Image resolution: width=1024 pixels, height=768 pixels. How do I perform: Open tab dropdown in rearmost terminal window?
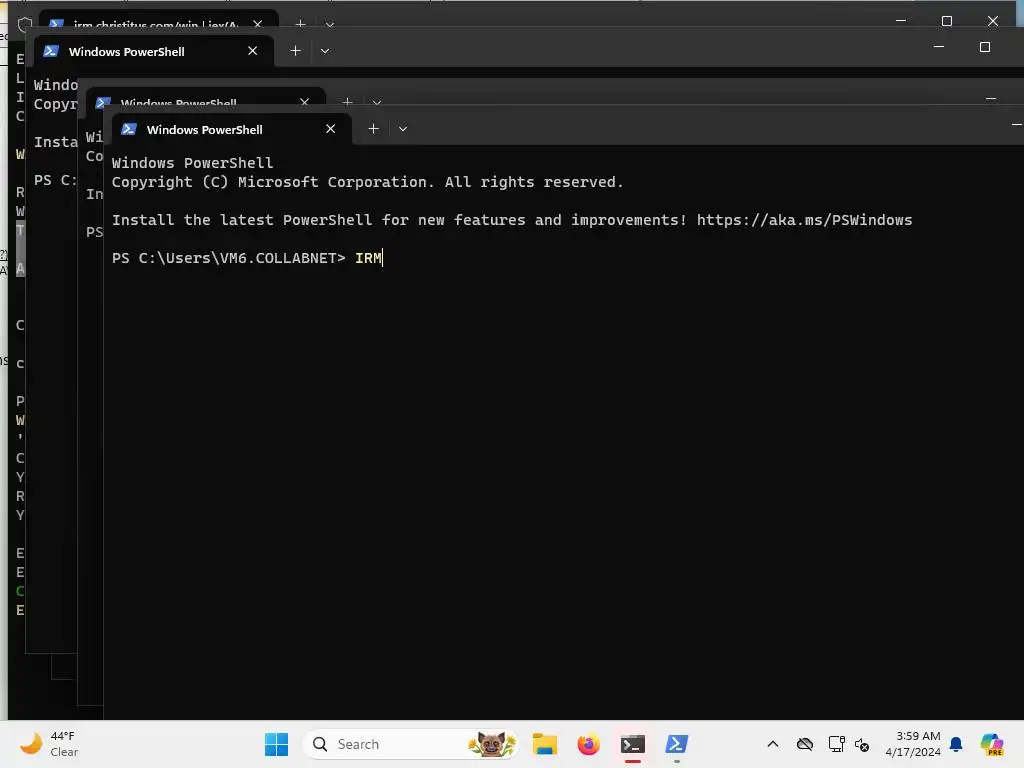tap(330, 25)
